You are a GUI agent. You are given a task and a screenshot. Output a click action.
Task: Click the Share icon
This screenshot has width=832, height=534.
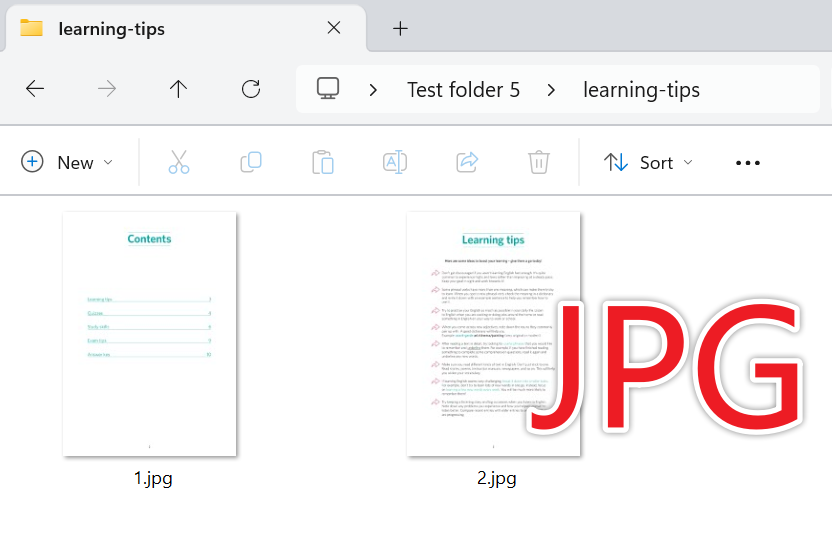coord(467,162)
